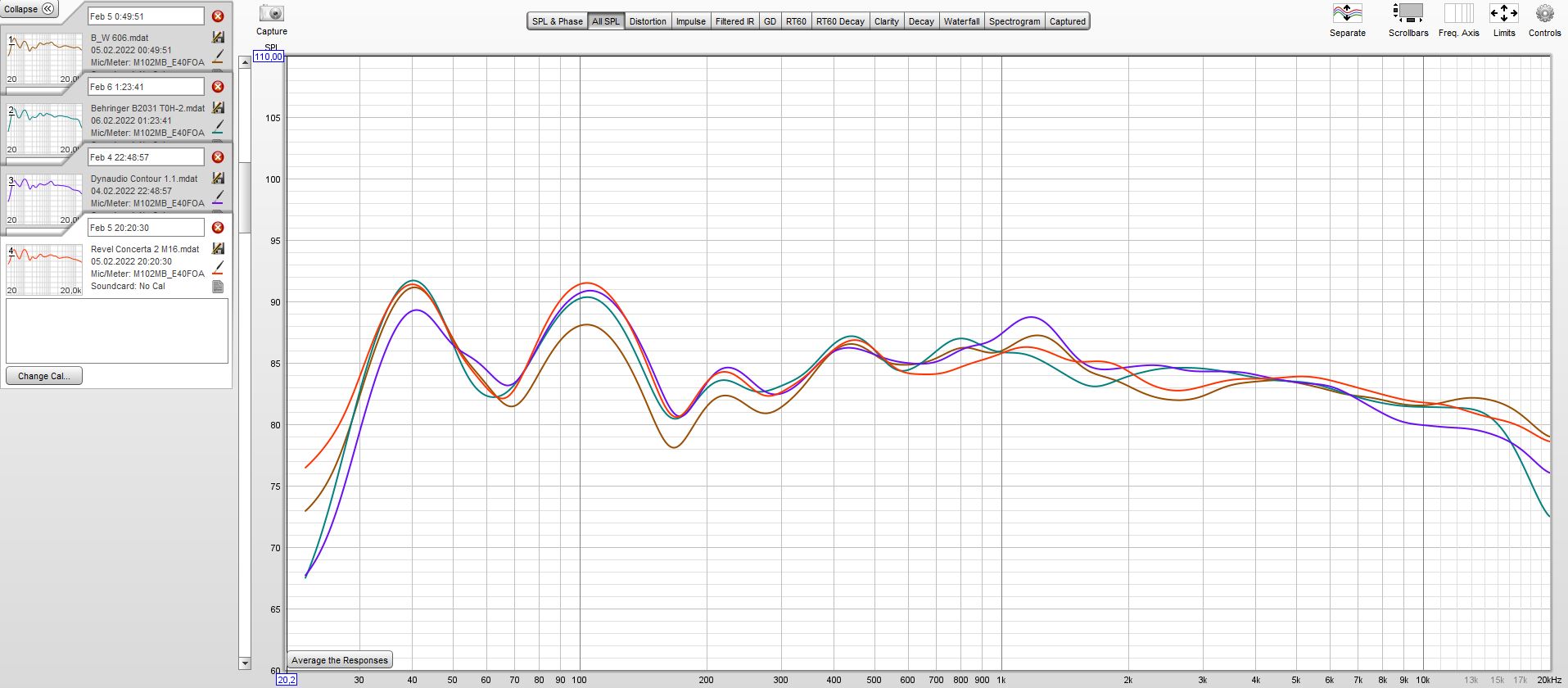Open graph Limits settings

[x=1504, y=20]
